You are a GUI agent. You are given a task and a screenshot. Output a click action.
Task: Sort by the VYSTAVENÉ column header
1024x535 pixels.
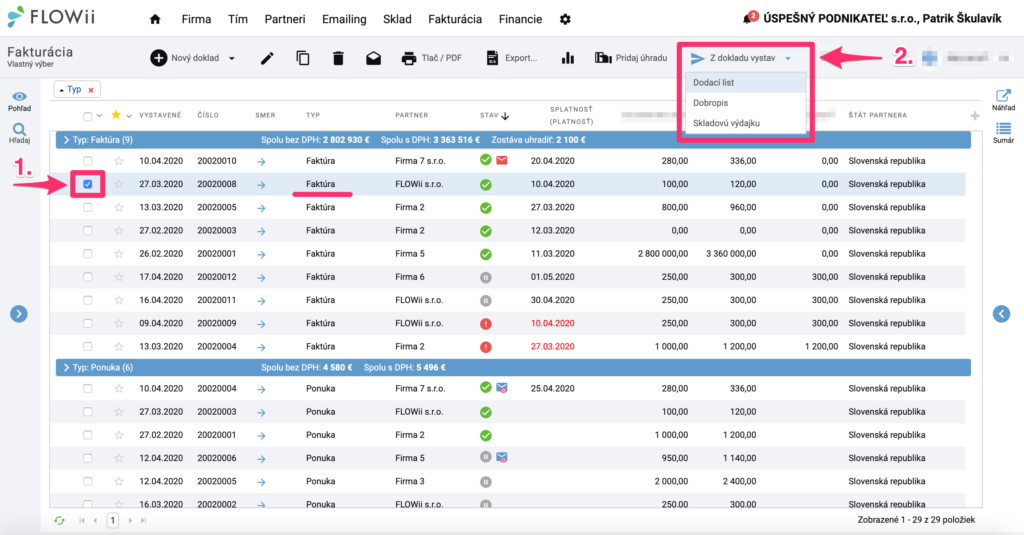pyautogui.click(x=160, y=115)
